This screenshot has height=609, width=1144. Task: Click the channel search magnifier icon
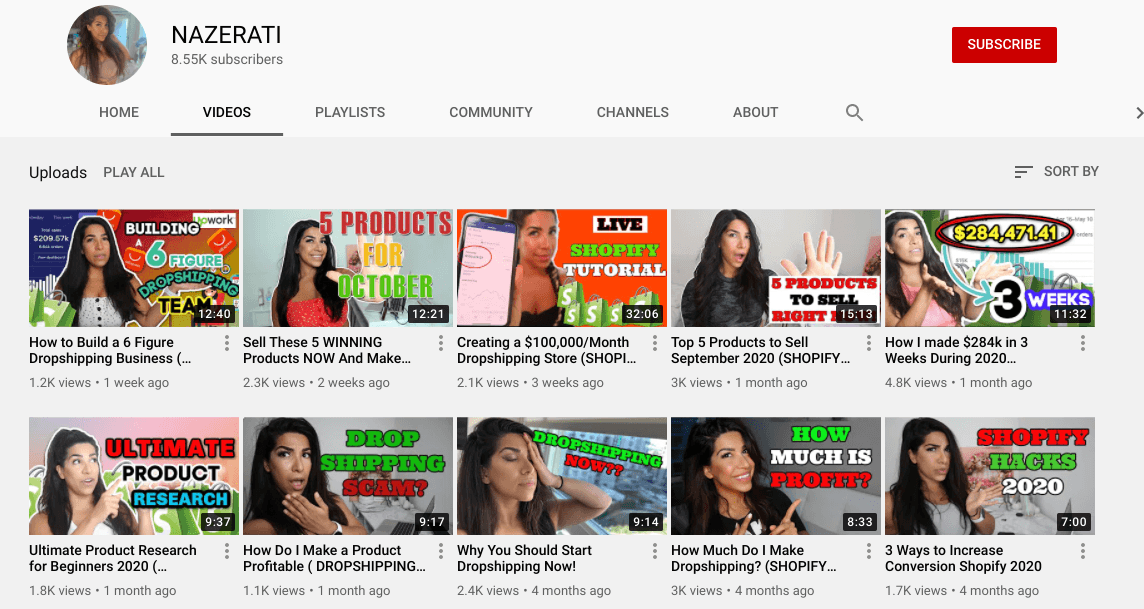[x=854, y=112]
